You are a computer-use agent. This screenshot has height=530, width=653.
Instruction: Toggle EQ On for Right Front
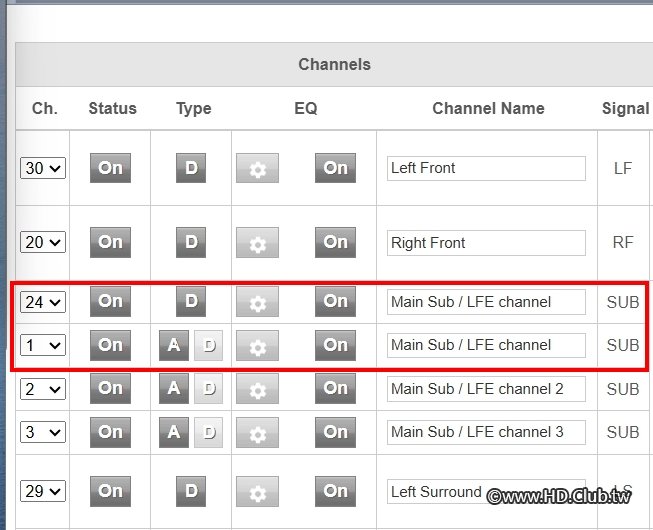point(335,242)
